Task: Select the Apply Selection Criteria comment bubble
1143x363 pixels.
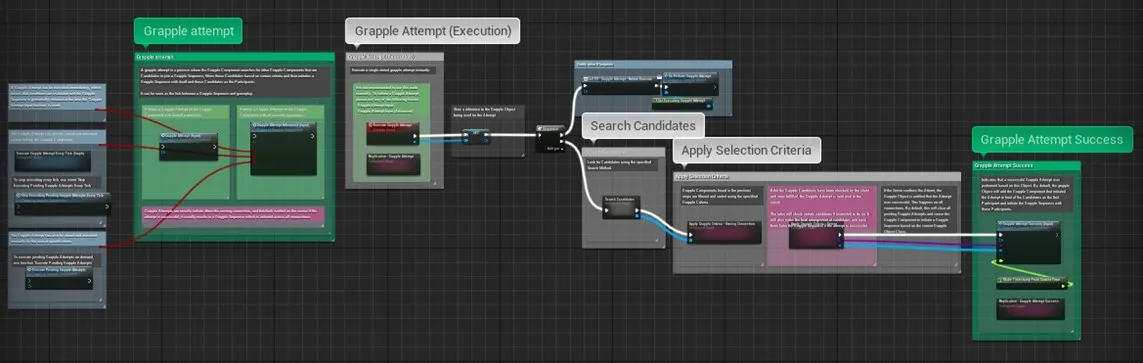Action: [x=747, y=152]
